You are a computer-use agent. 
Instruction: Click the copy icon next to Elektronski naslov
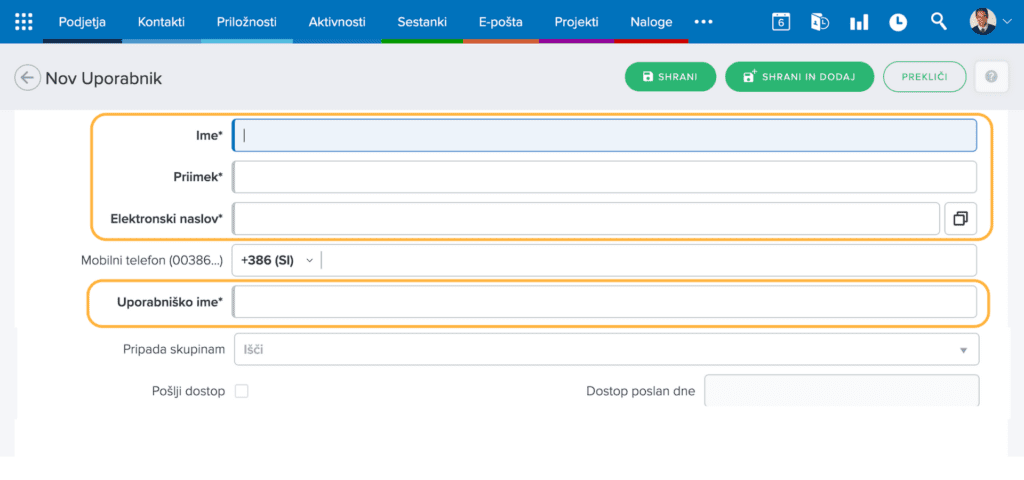pyautogui.click(x=960, y=218)
